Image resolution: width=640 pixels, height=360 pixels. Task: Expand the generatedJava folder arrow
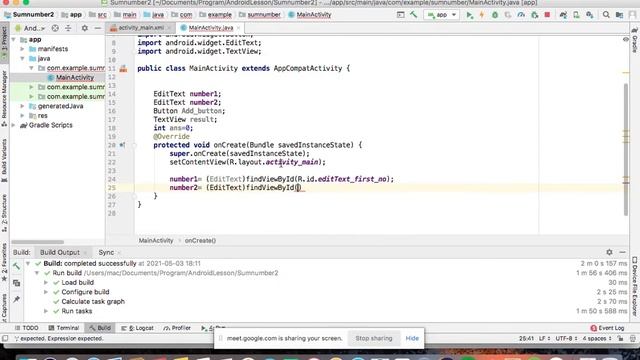tap(22, 106)
